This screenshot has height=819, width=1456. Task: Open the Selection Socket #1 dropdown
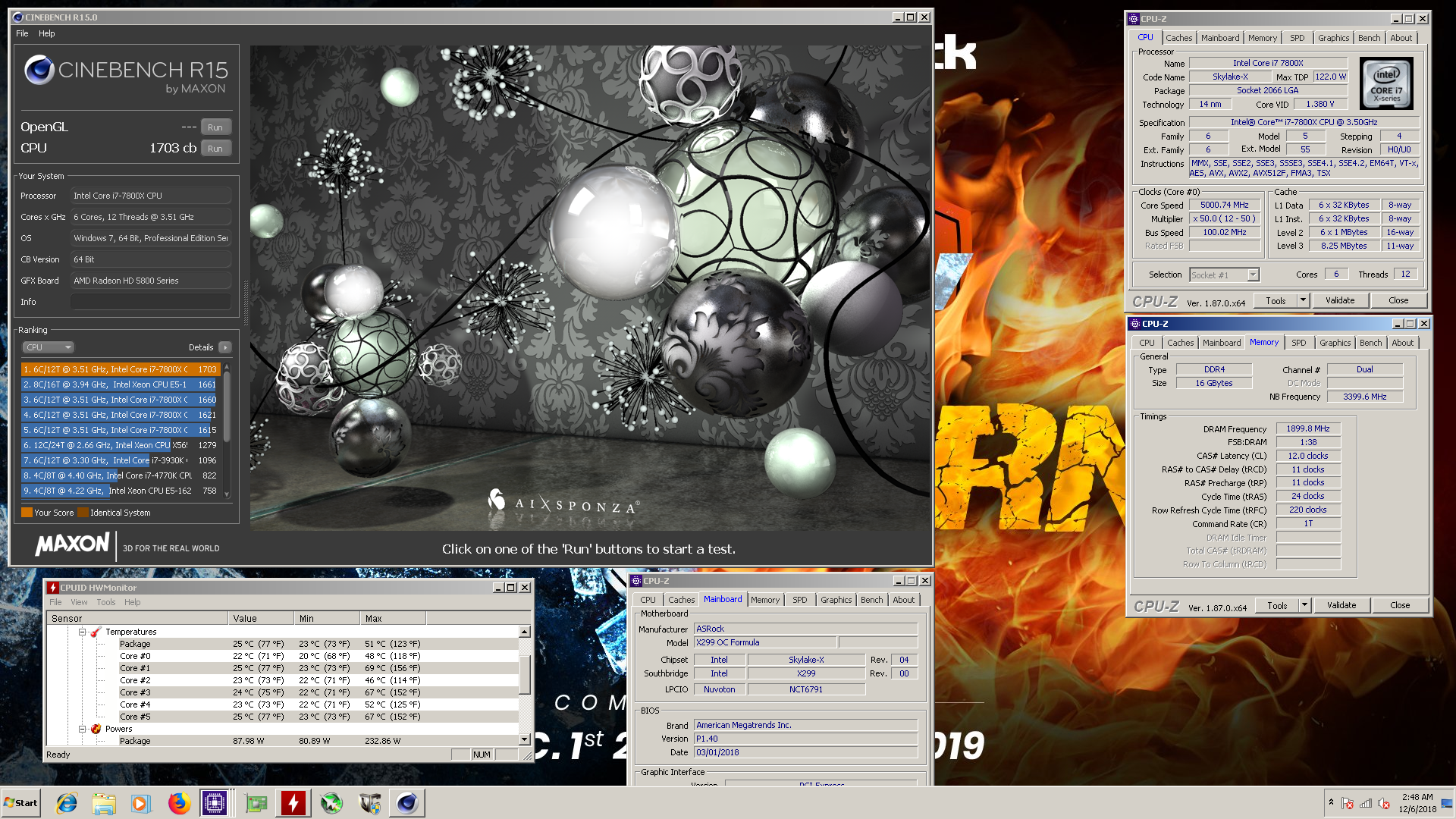[1253, 275]
